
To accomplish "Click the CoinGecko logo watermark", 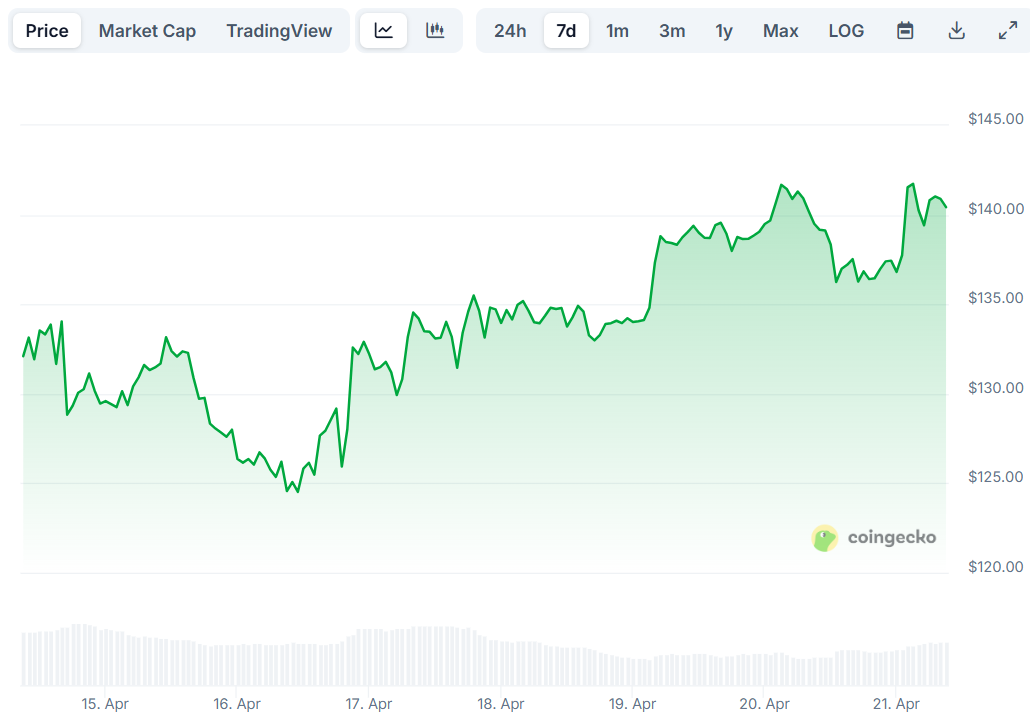I will tap(874, 538).
